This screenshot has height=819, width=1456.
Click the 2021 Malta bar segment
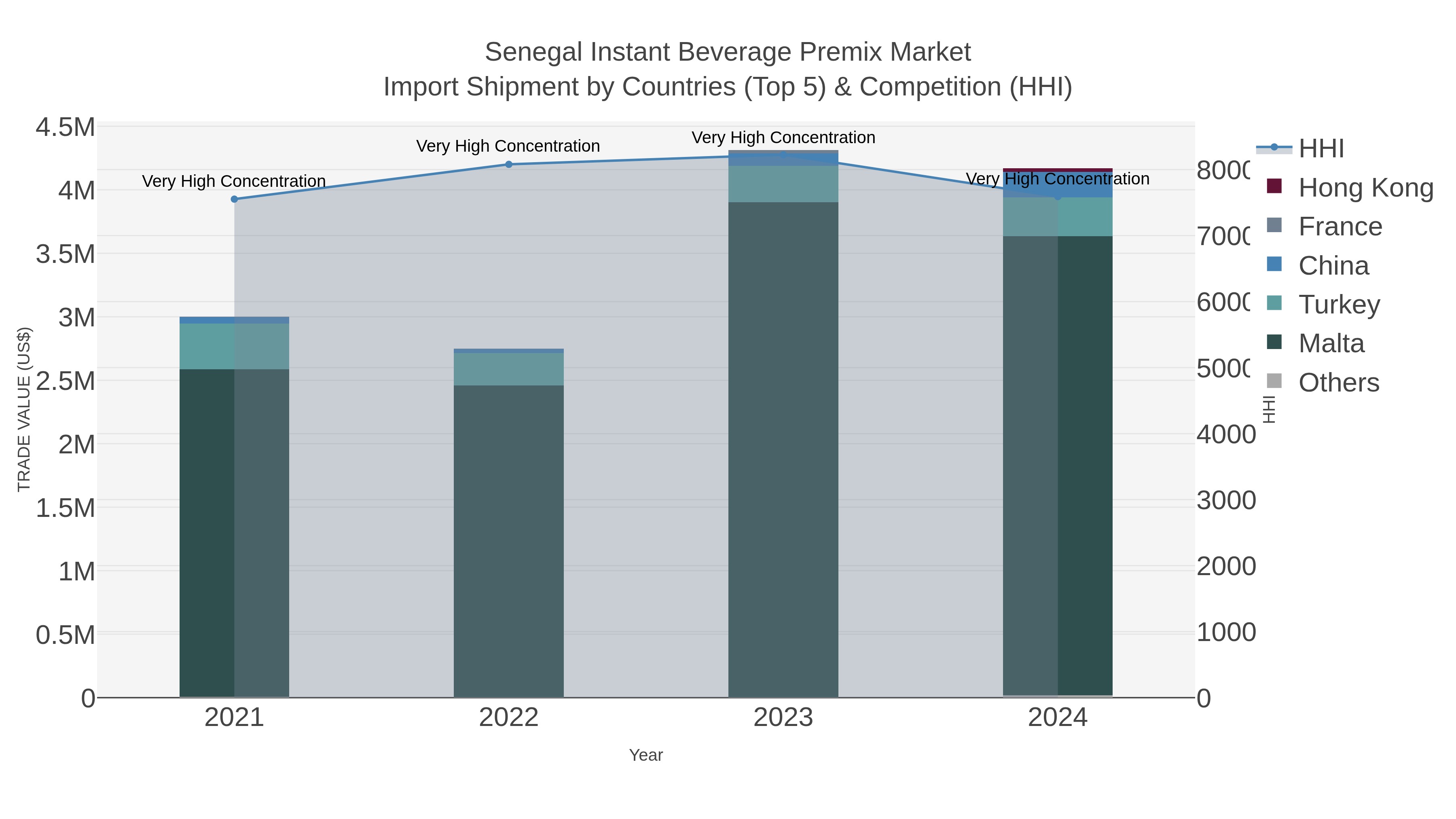tap(235, 533)
